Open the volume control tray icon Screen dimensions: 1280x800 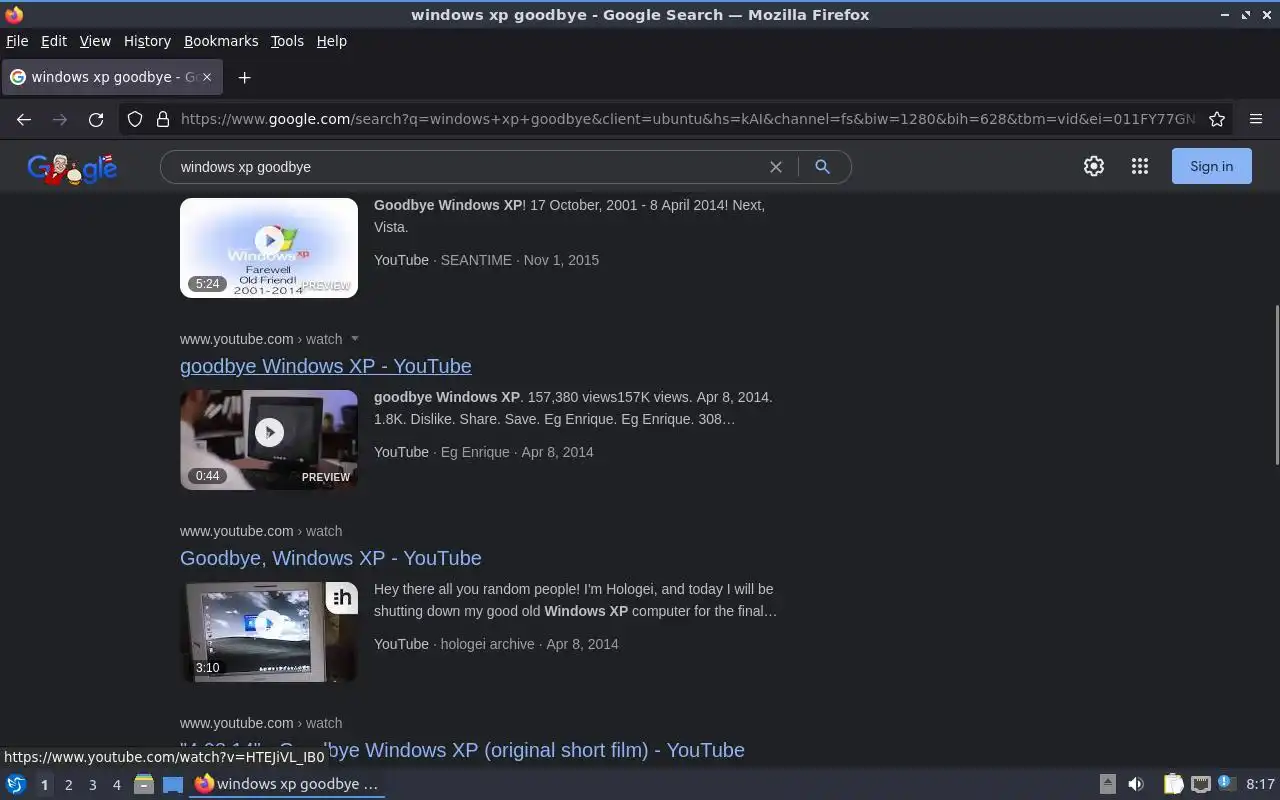(x=1136, y=784)
